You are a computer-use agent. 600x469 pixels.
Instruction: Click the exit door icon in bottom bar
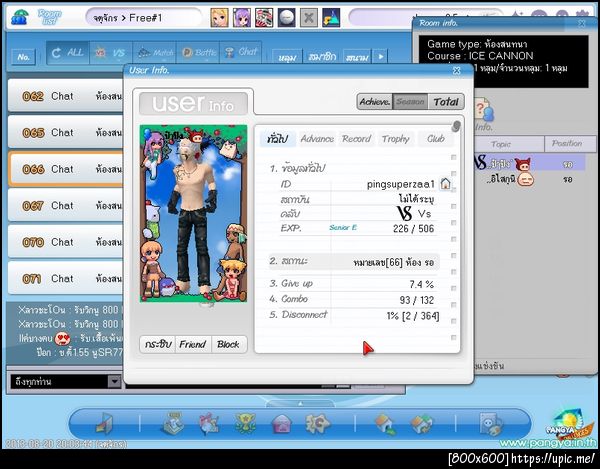pyautogui.click(x=104, y=424)
